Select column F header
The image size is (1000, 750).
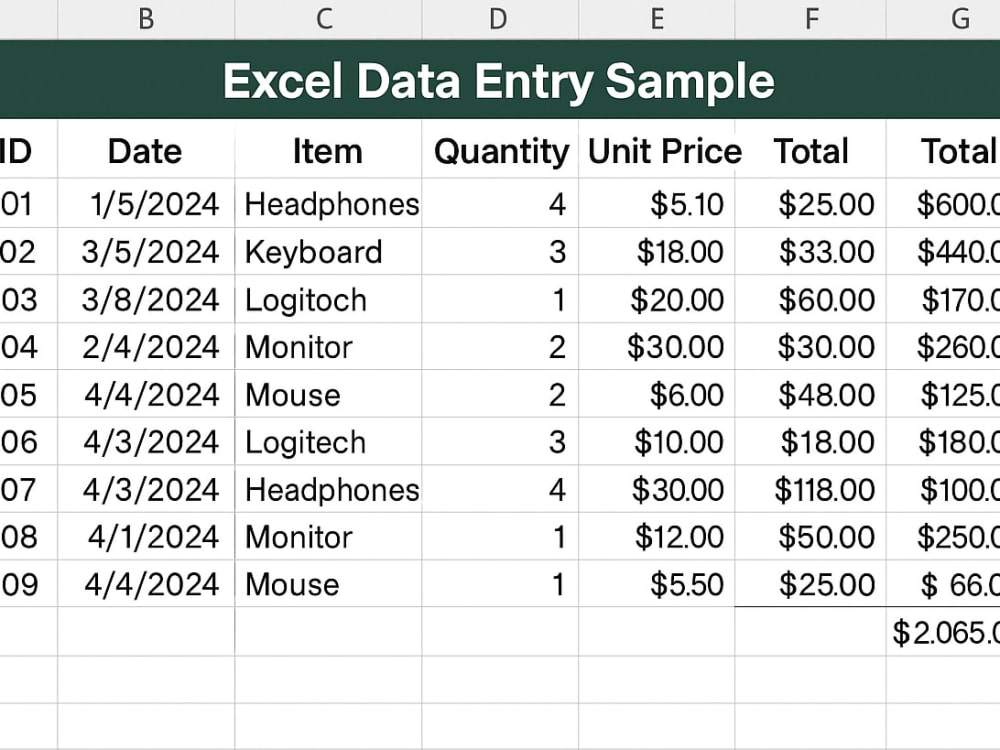[811, 19]
